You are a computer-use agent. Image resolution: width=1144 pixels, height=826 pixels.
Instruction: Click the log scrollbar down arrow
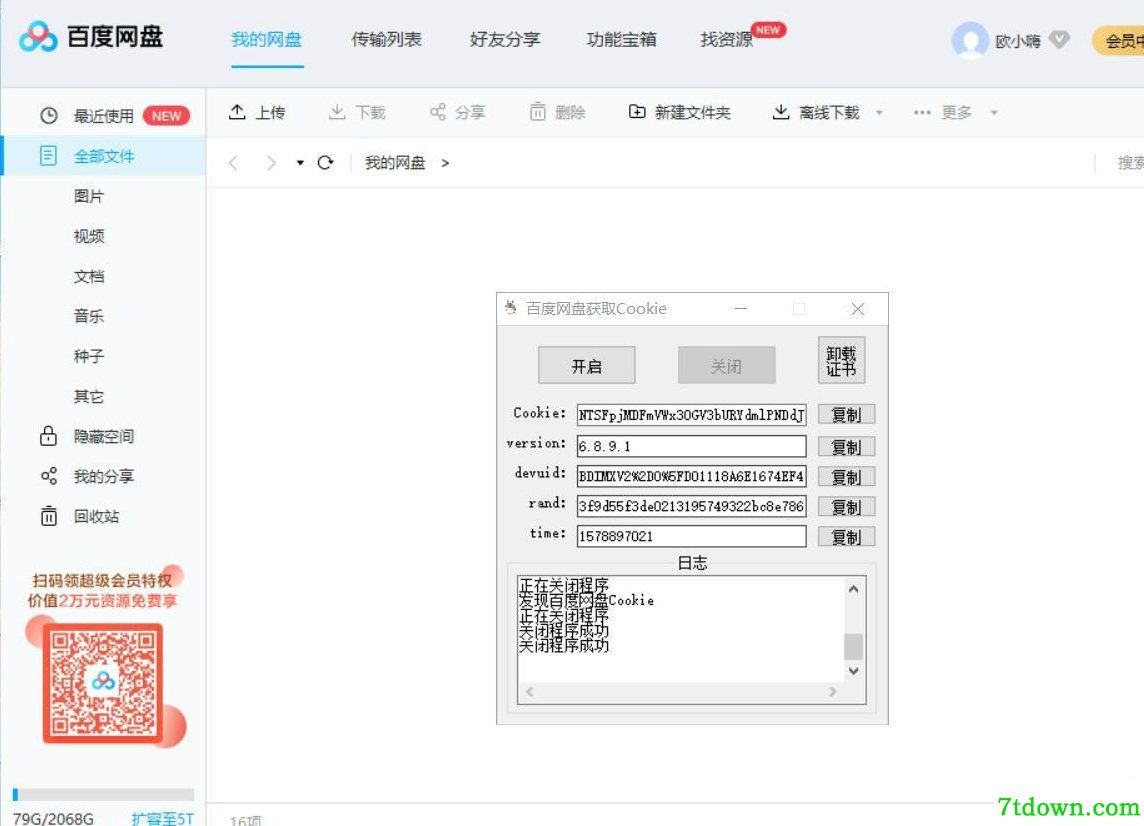point(854,671)
